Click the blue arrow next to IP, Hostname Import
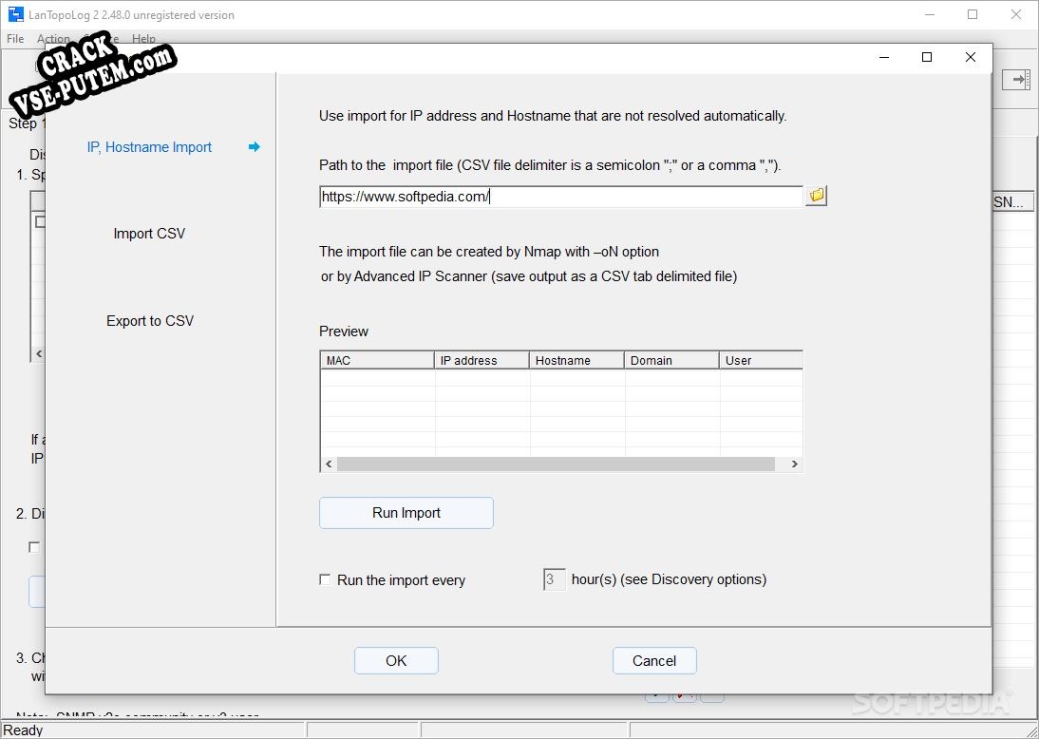 pos(253,147)
